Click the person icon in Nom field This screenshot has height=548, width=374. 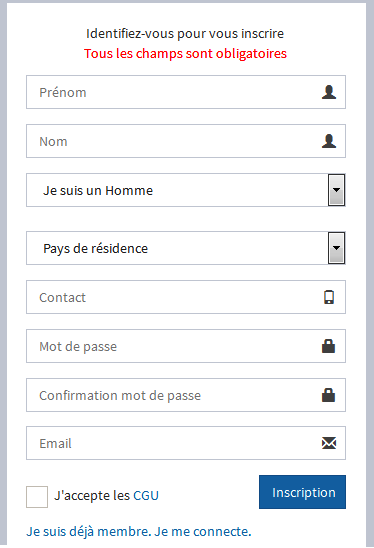tap(329, 141)
